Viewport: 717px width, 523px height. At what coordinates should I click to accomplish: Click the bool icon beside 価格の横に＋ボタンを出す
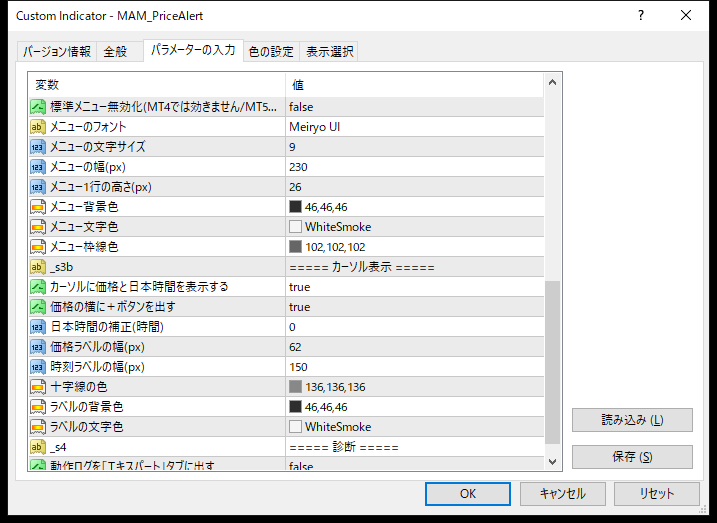tap(38, 307)
